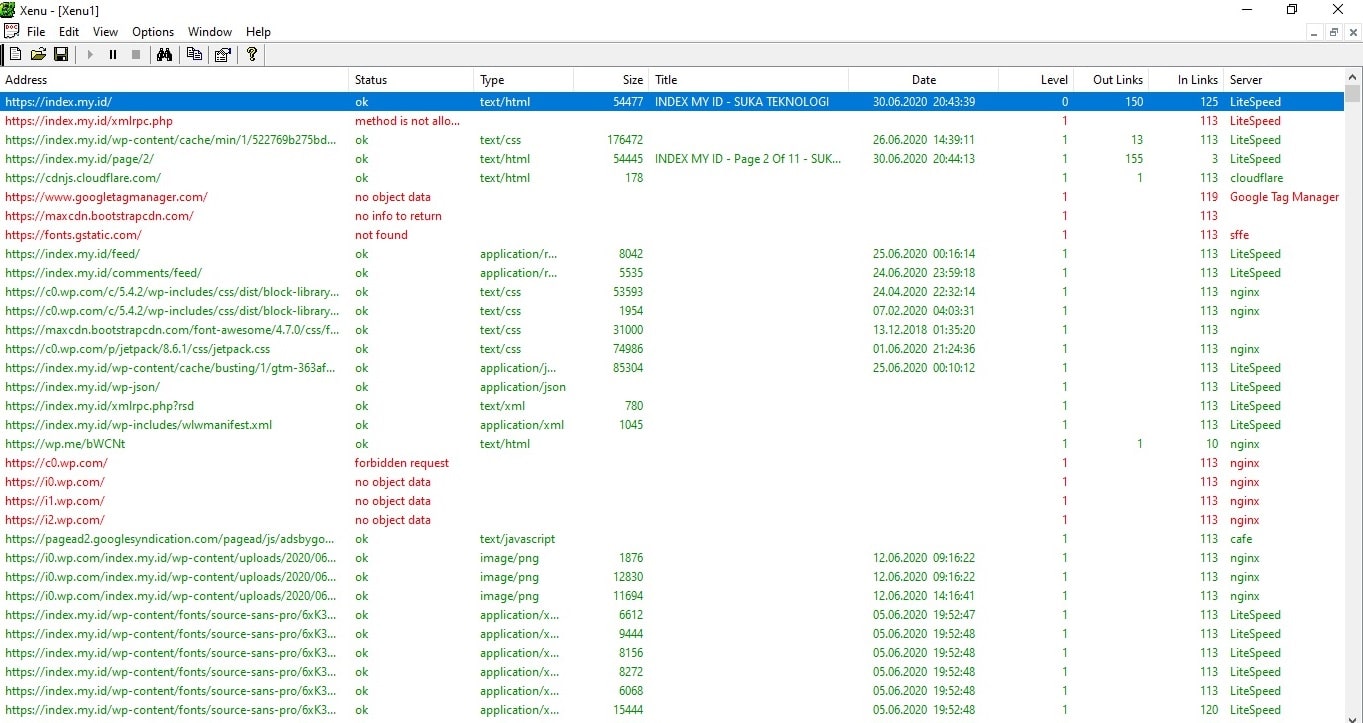This screenshot has height=723, width=1363.
Task: Sort by the Size column header
Action: pos(612,79)
